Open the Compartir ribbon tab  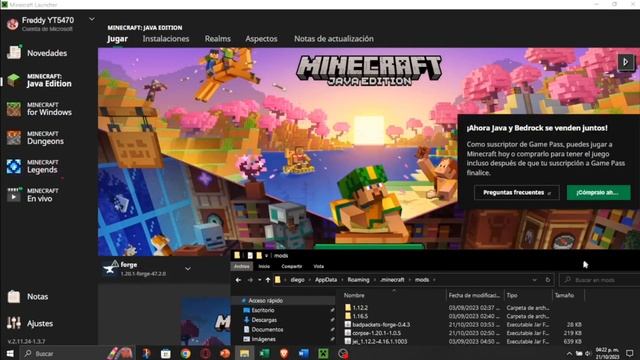click(291, 266)
